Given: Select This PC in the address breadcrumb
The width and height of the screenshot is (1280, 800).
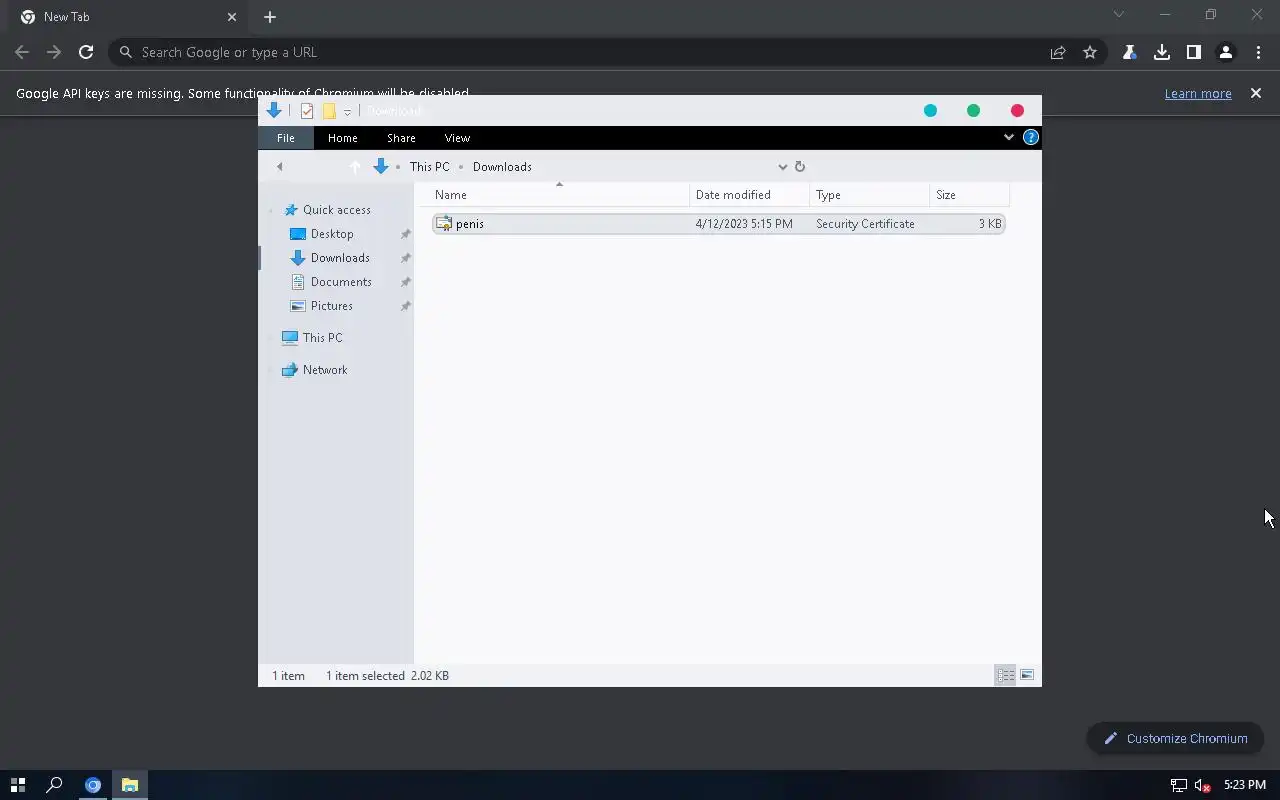Looking at the screenshot, I should click(x=429, y=167).
